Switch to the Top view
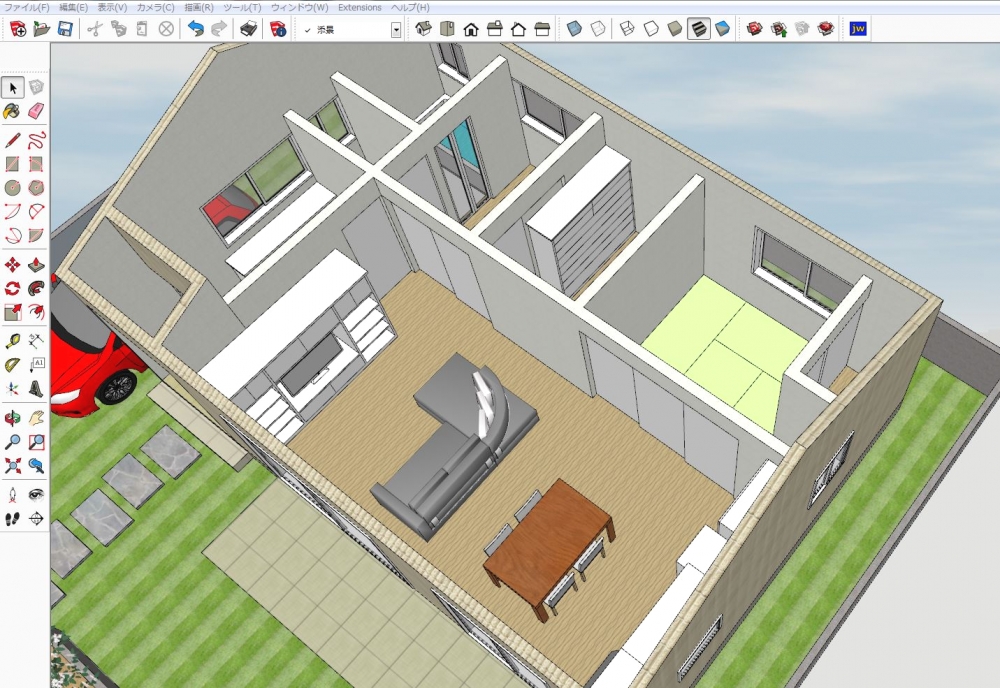This screenshot has height=688, width=1000. [x=447, y=29]
